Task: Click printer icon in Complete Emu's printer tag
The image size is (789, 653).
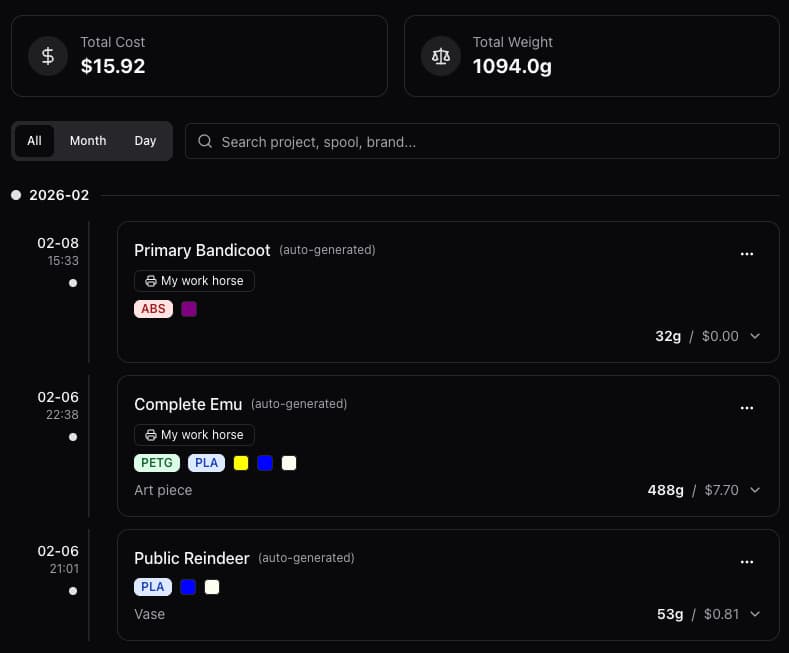Action: pos(151,435)
